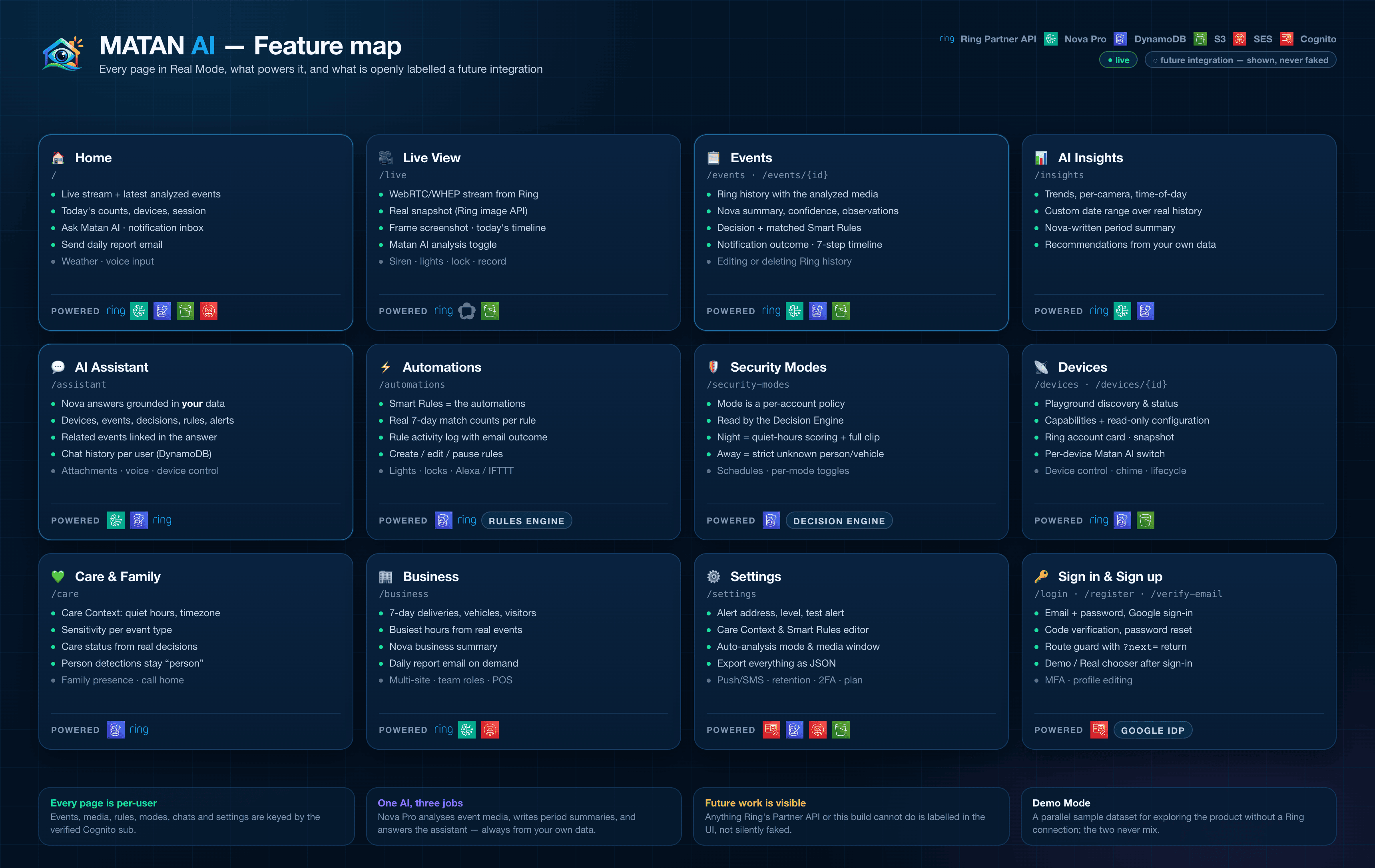The height and width of the screenshot is (868, 1375).
Task: Click 'Multi-site · team roles · POS'
Action: point(451,680)
